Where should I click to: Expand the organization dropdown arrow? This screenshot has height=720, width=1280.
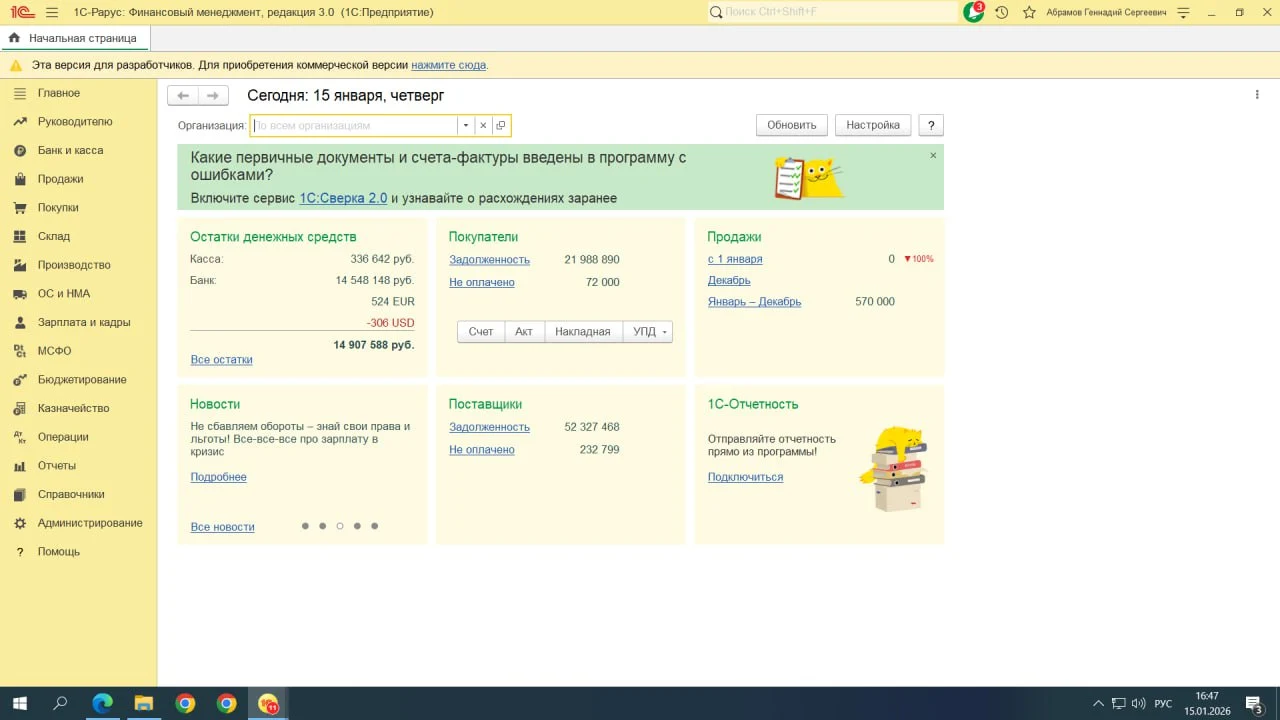[466, 126]
